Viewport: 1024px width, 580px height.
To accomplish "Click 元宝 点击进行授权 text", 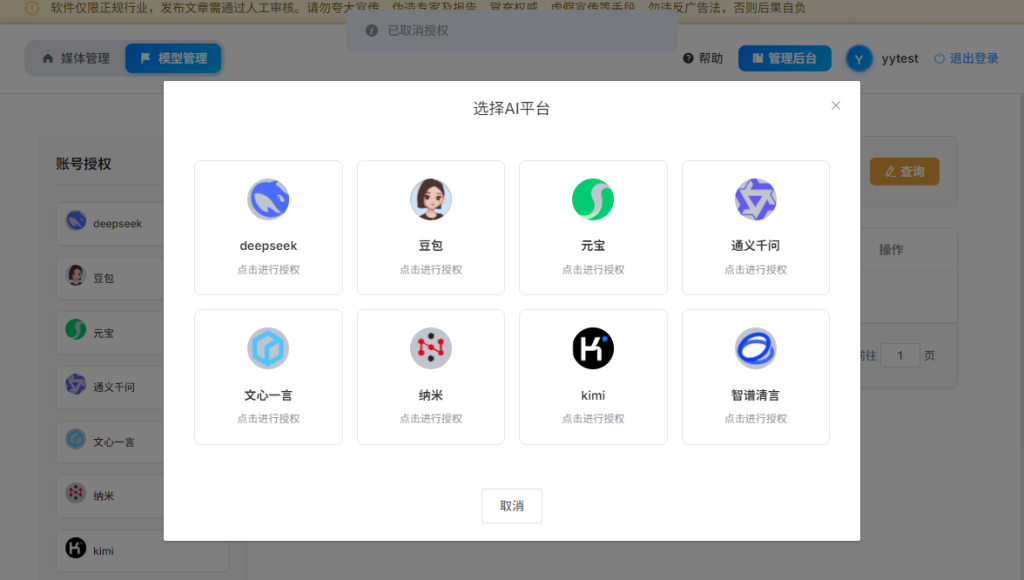I will click(x=593, y=270).
